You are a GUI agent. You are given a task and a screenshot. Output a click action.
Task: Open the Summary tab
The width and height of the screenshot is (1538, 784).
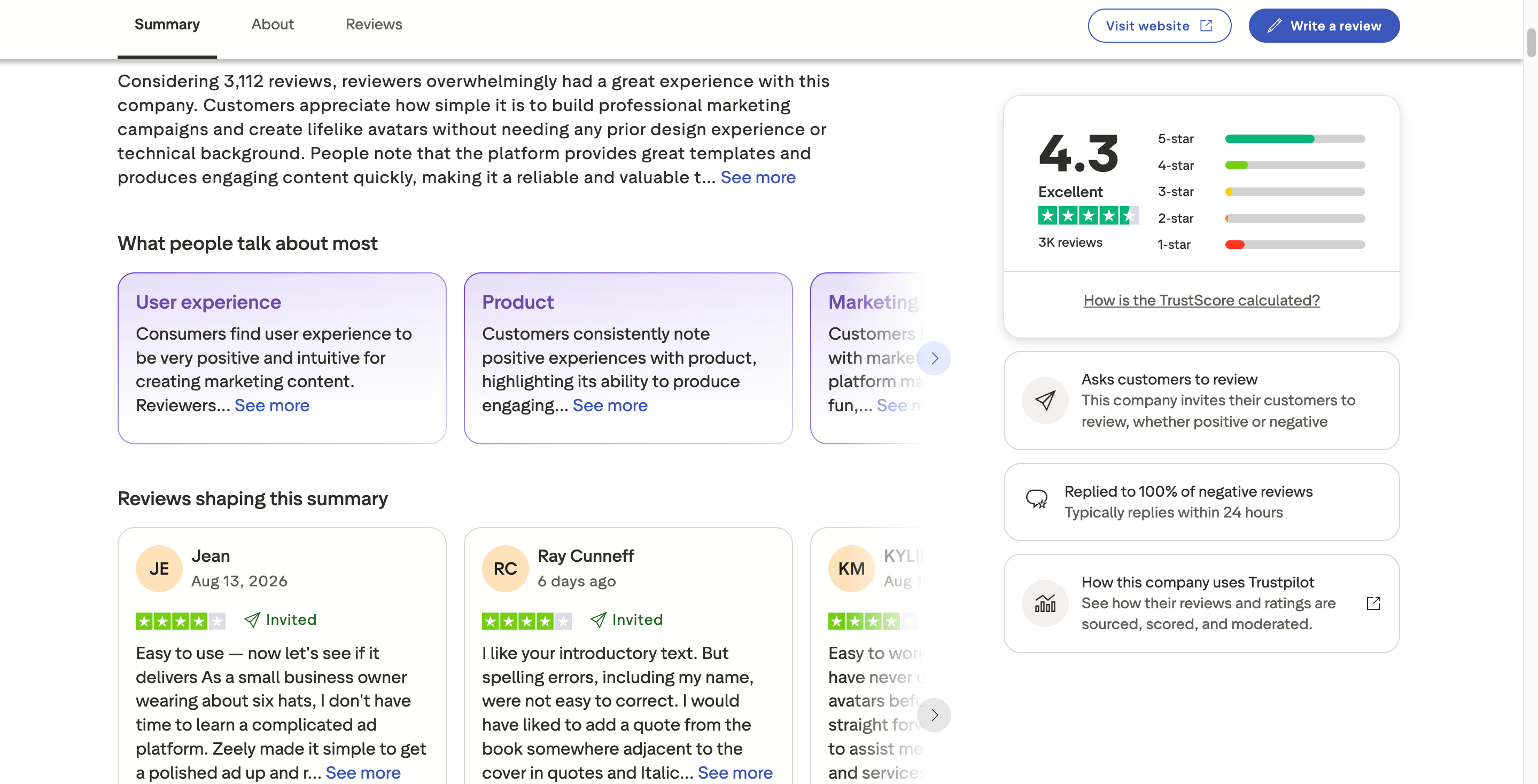click(167, 25)
